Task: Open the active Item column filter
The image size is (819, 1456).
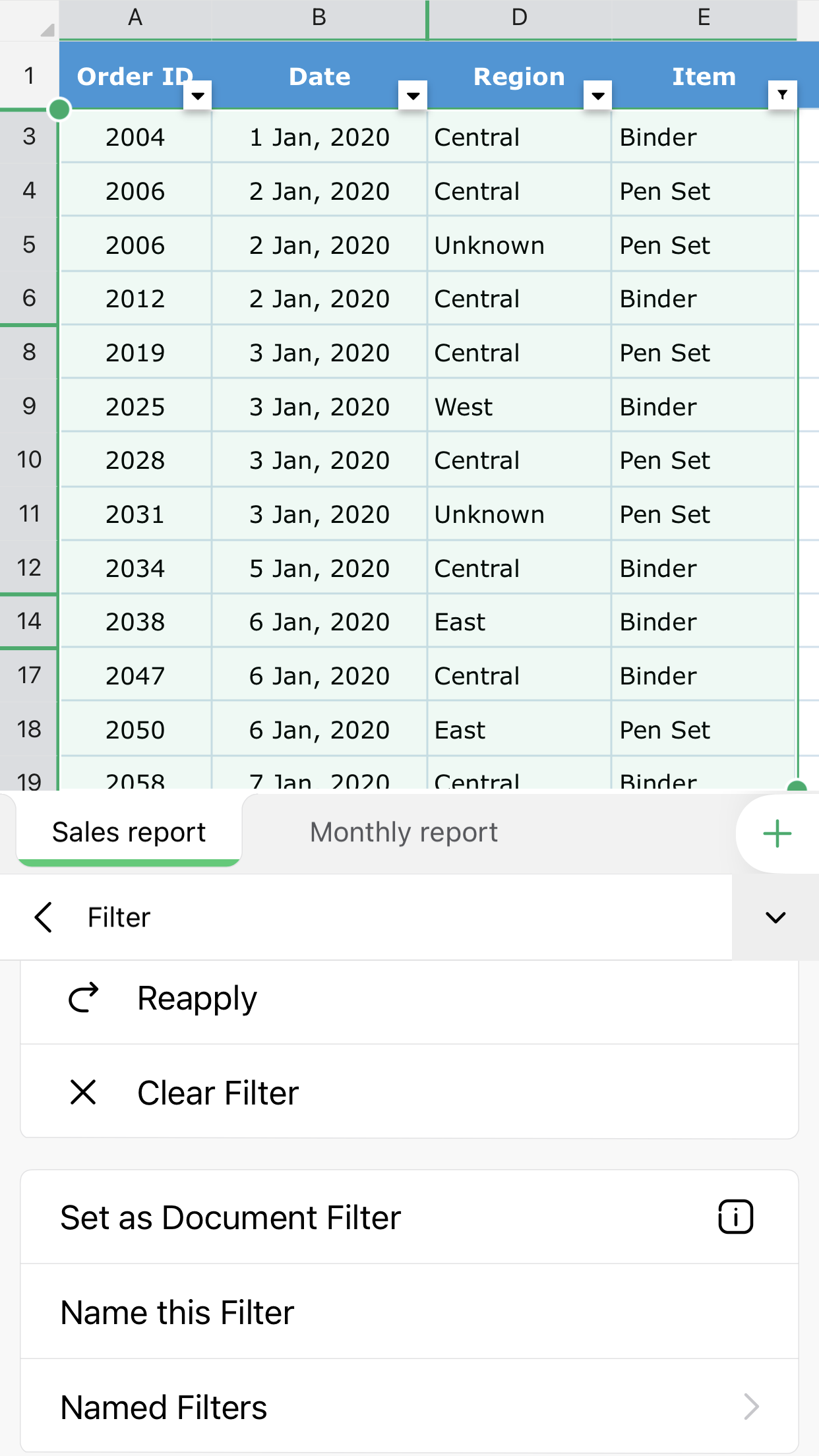Action: (x=783, y=95)
